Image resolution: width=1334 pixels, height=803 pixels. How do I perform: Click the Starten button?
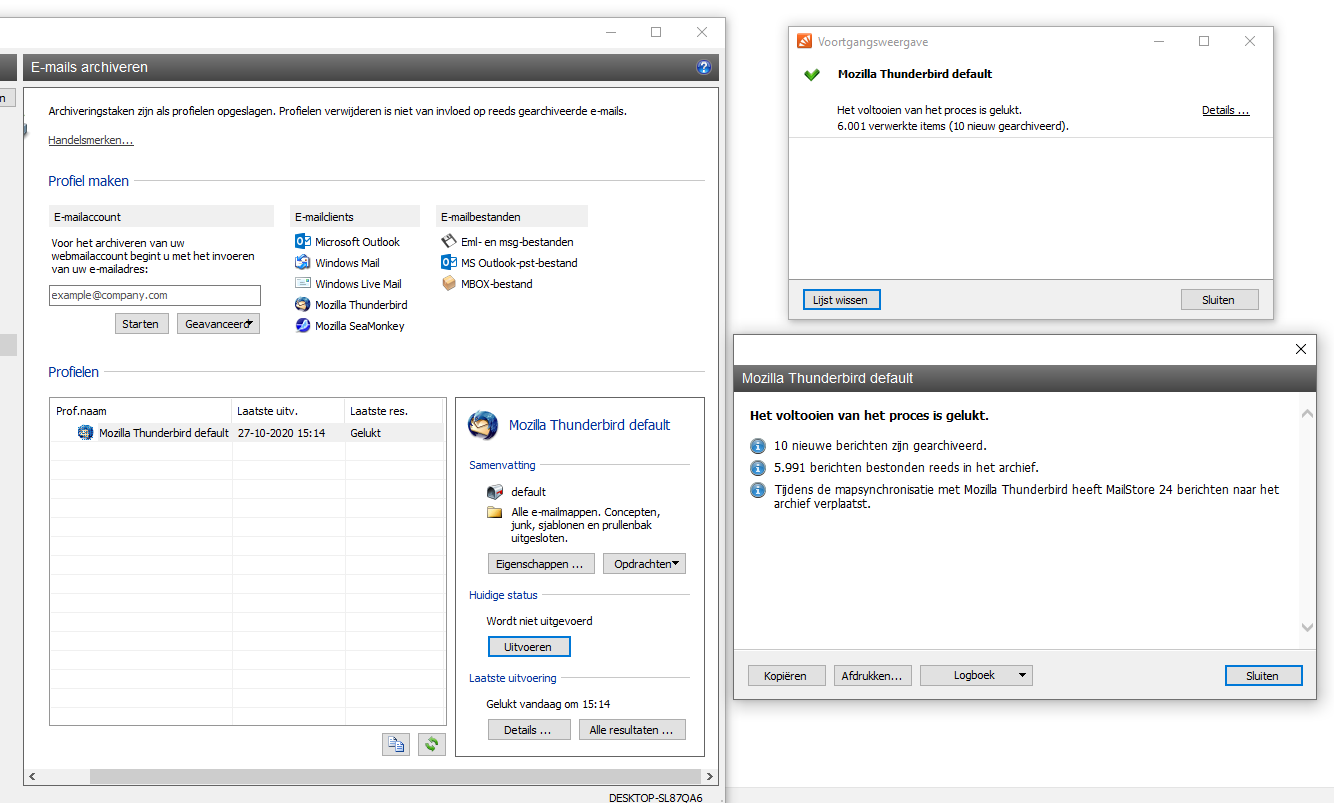pyautogui.click(x=141, y=324)
